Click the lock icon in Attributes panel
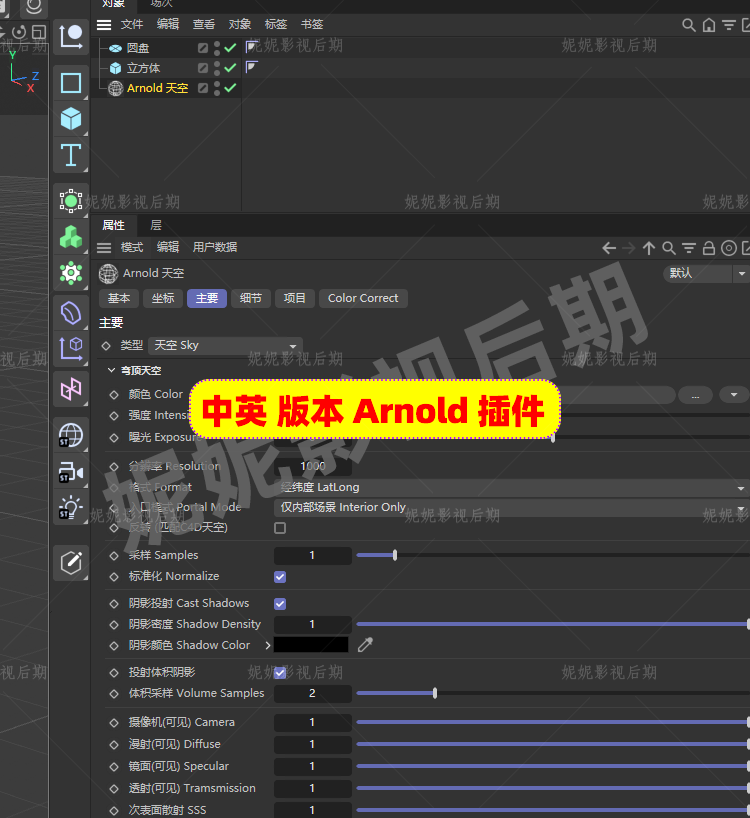Viewport: 750px width, 818px height. pos(708,248)
